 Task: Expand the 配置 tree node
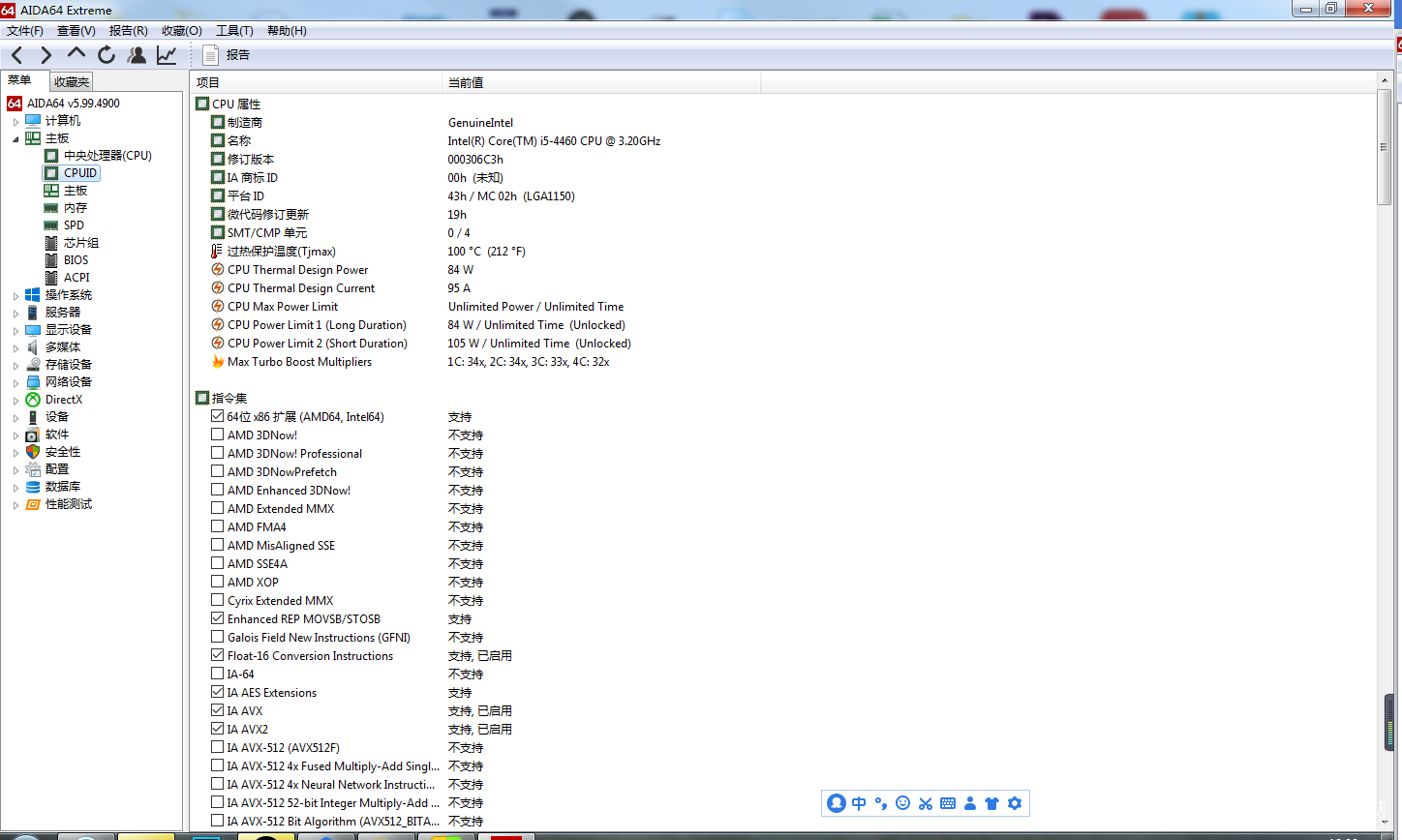[15, 470]
